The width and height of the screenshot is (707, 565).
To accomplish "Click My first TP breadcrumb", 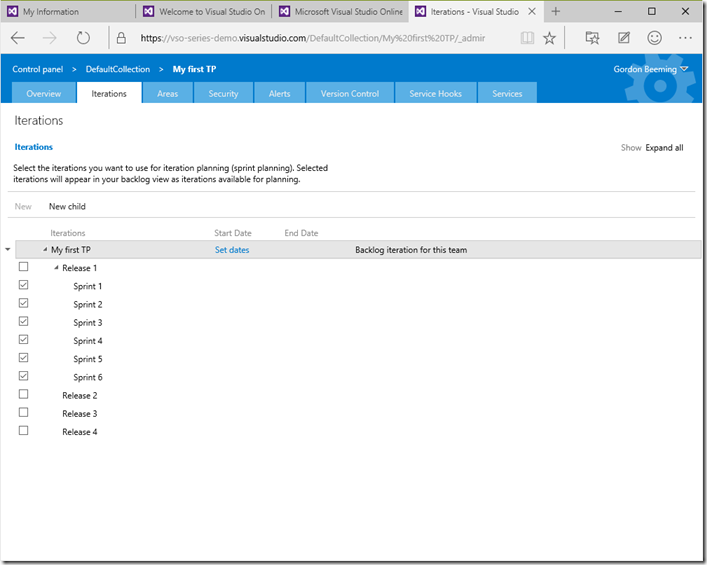I will (x=194, y=69).
